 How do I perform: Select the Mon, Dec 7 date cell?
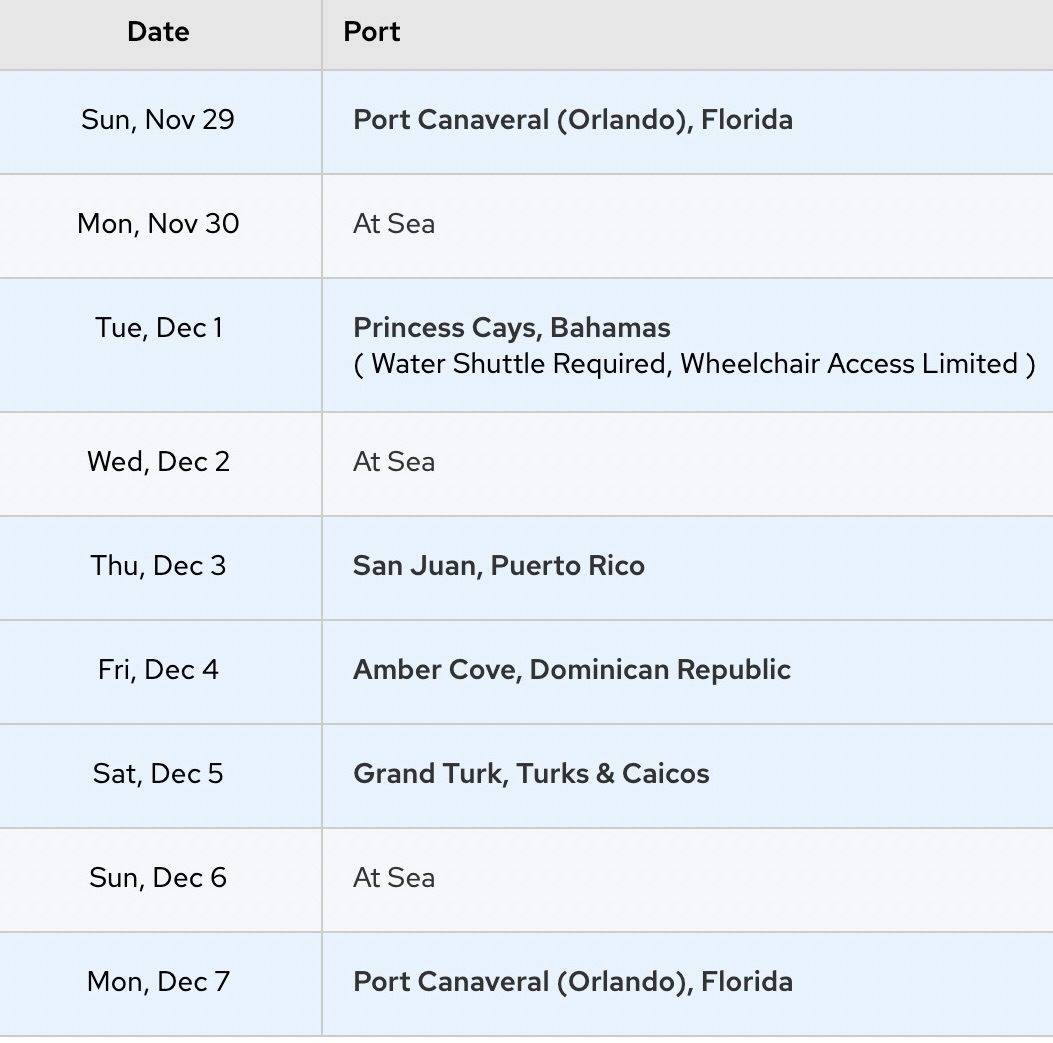click(158, 982)
